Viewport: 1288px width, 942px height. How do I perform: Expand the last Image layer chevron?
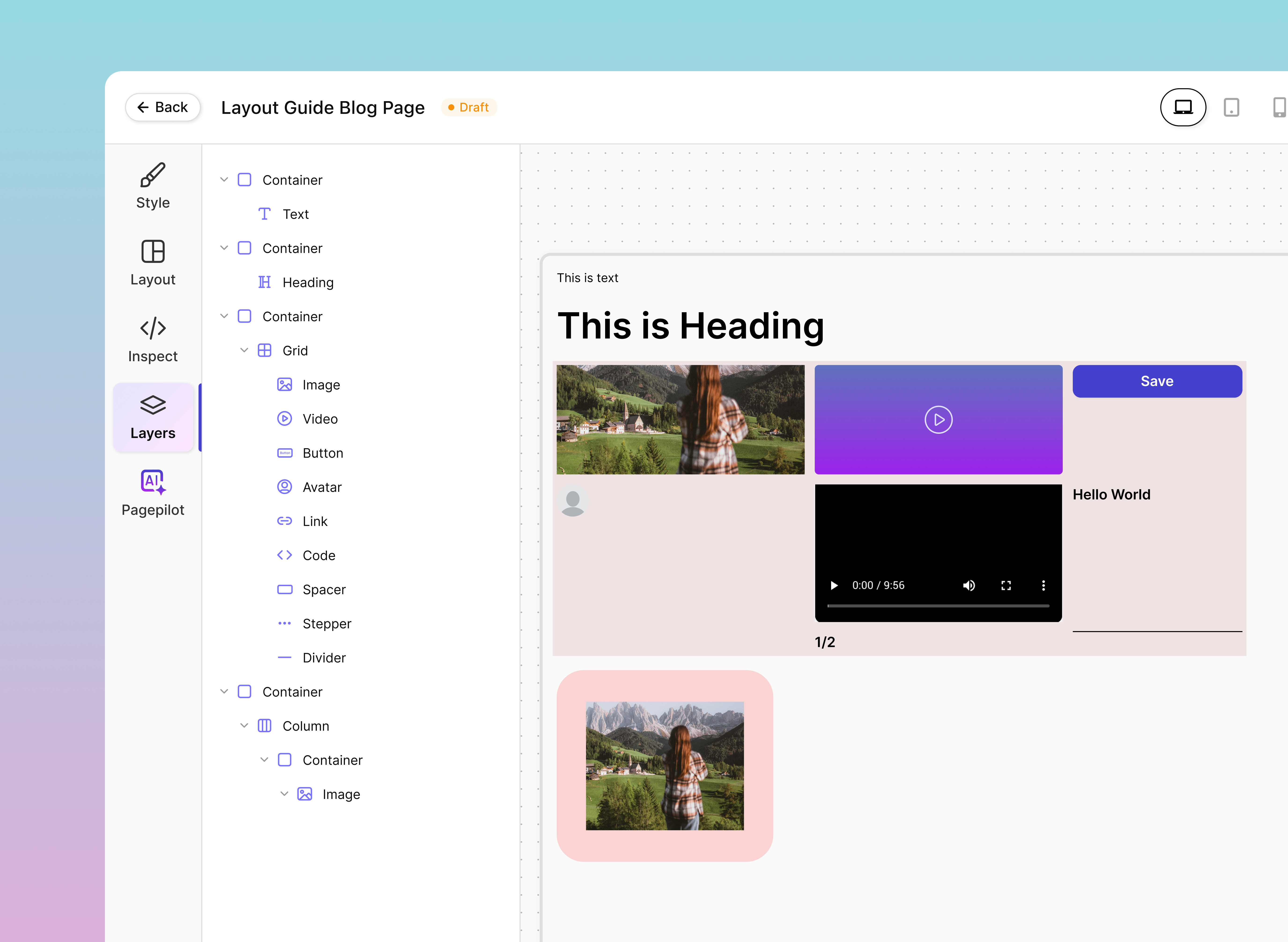click(284, 794)
